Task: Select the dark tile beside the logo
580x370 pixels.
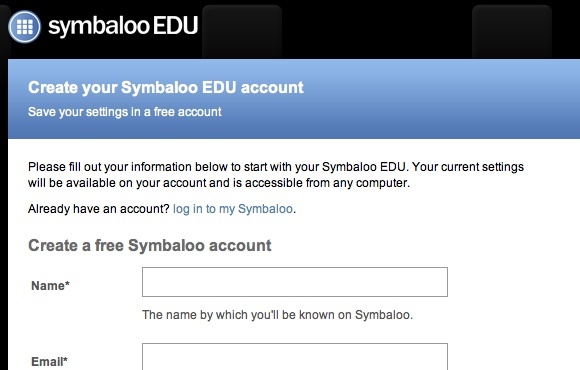Action: [242, 32]
